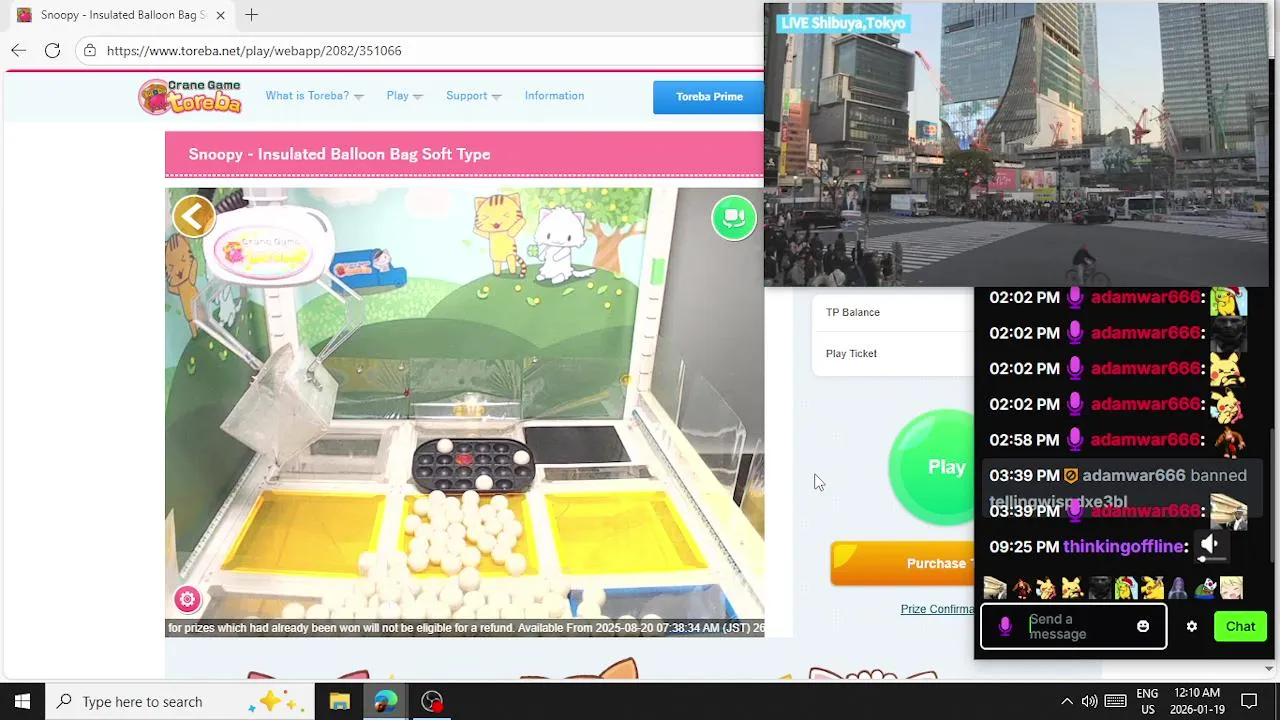Open the Windows Start menu
Viewport: 1280px width, 720px height.
pyautogui.click(x=22, y=701)
